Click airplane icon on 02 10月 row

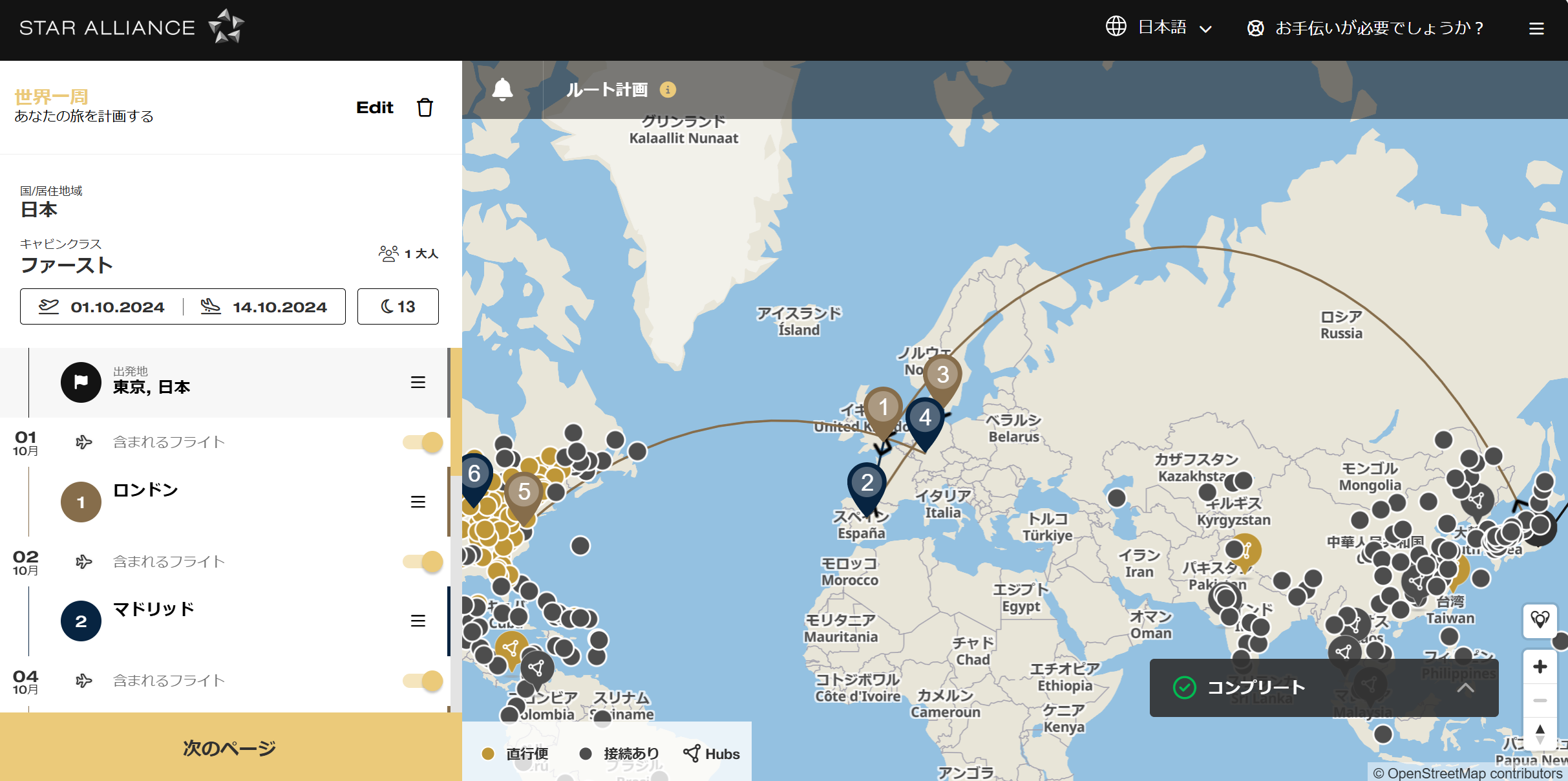(x=83, y=561)
